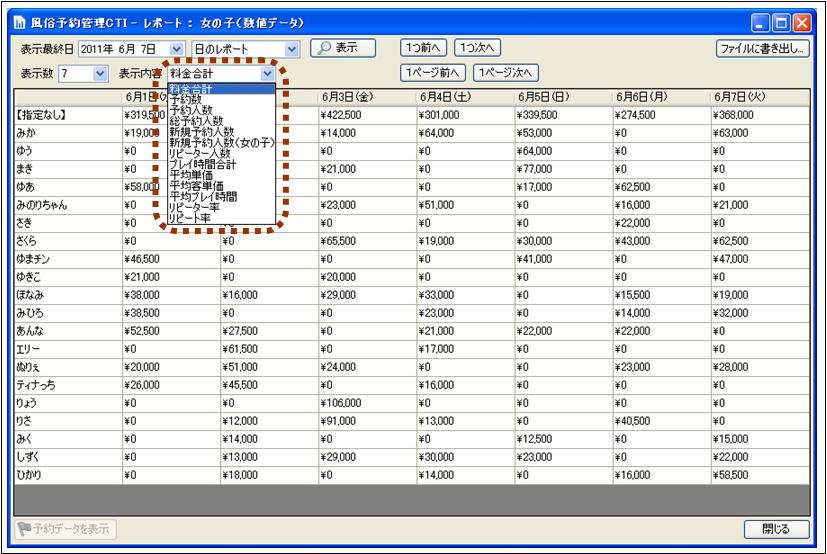Click the 表示 button with magnifier icon
This screenshot has width=827, height=554.
tap(342, 48)
